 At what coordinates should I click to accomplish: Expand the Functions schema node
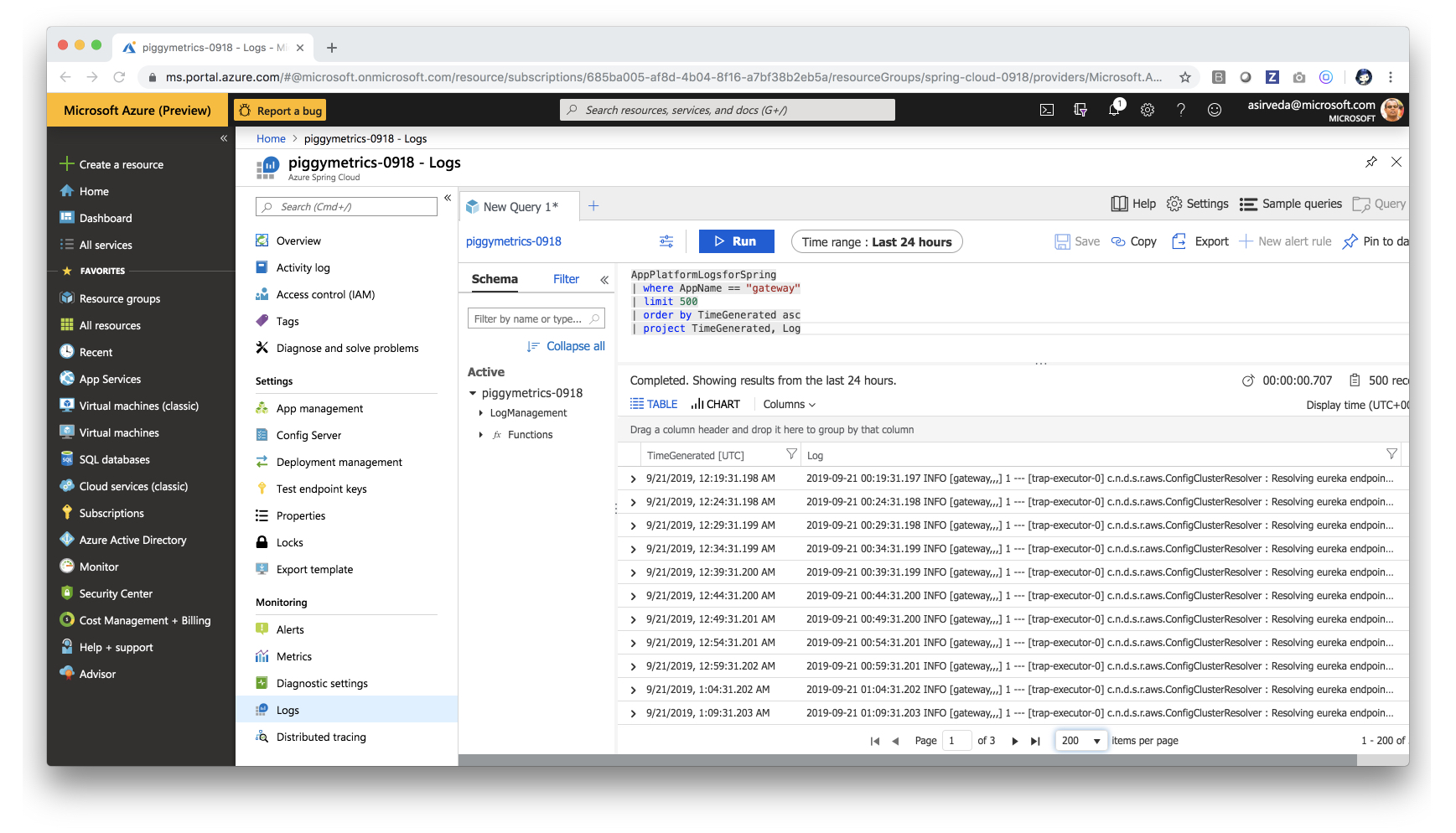pyautogui.click(x=480, y=435)
